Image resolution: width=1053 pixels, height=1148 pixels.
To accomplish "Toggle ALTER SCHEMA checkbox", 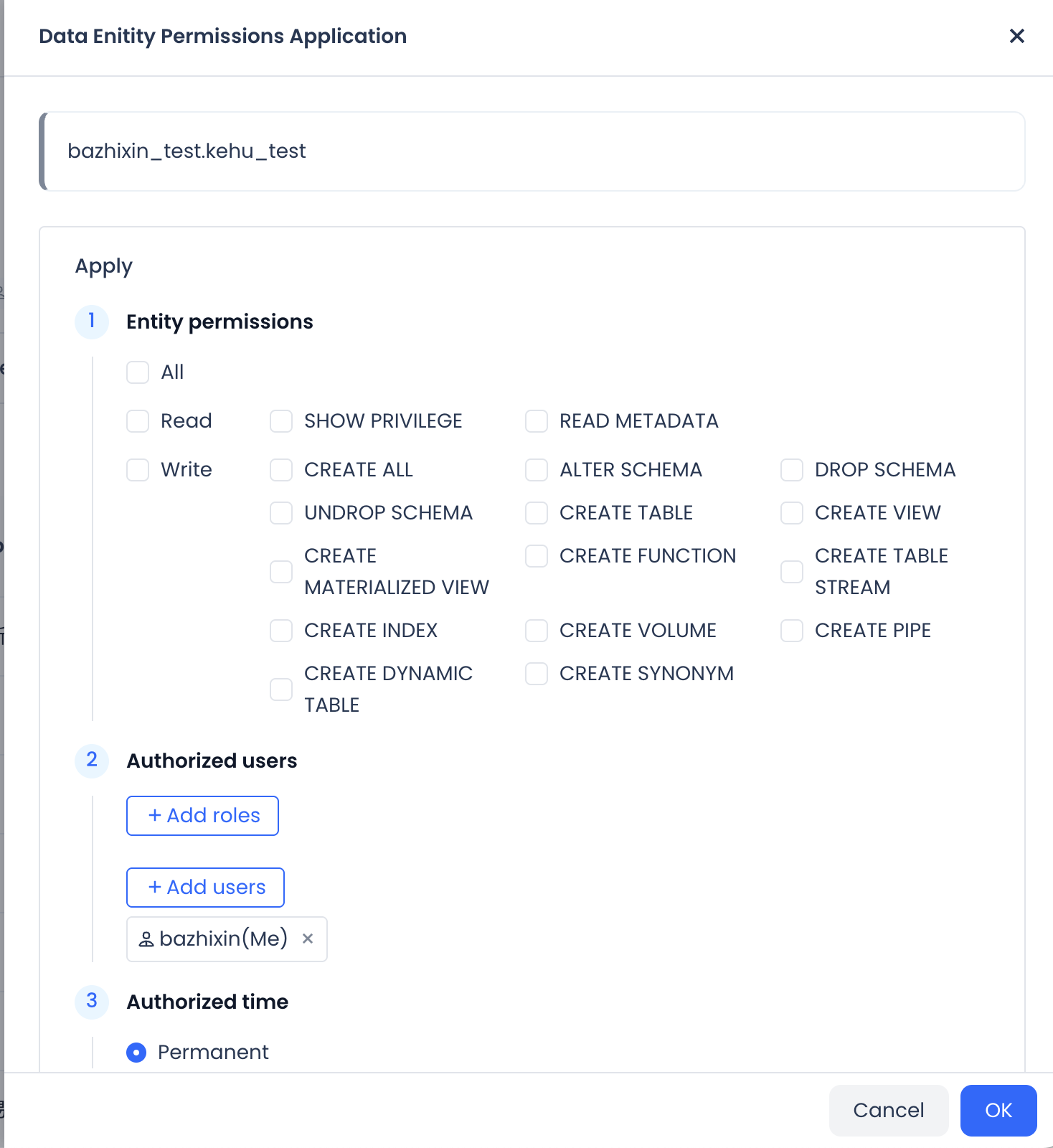I will pyautogui.click(x=537, y=470).
